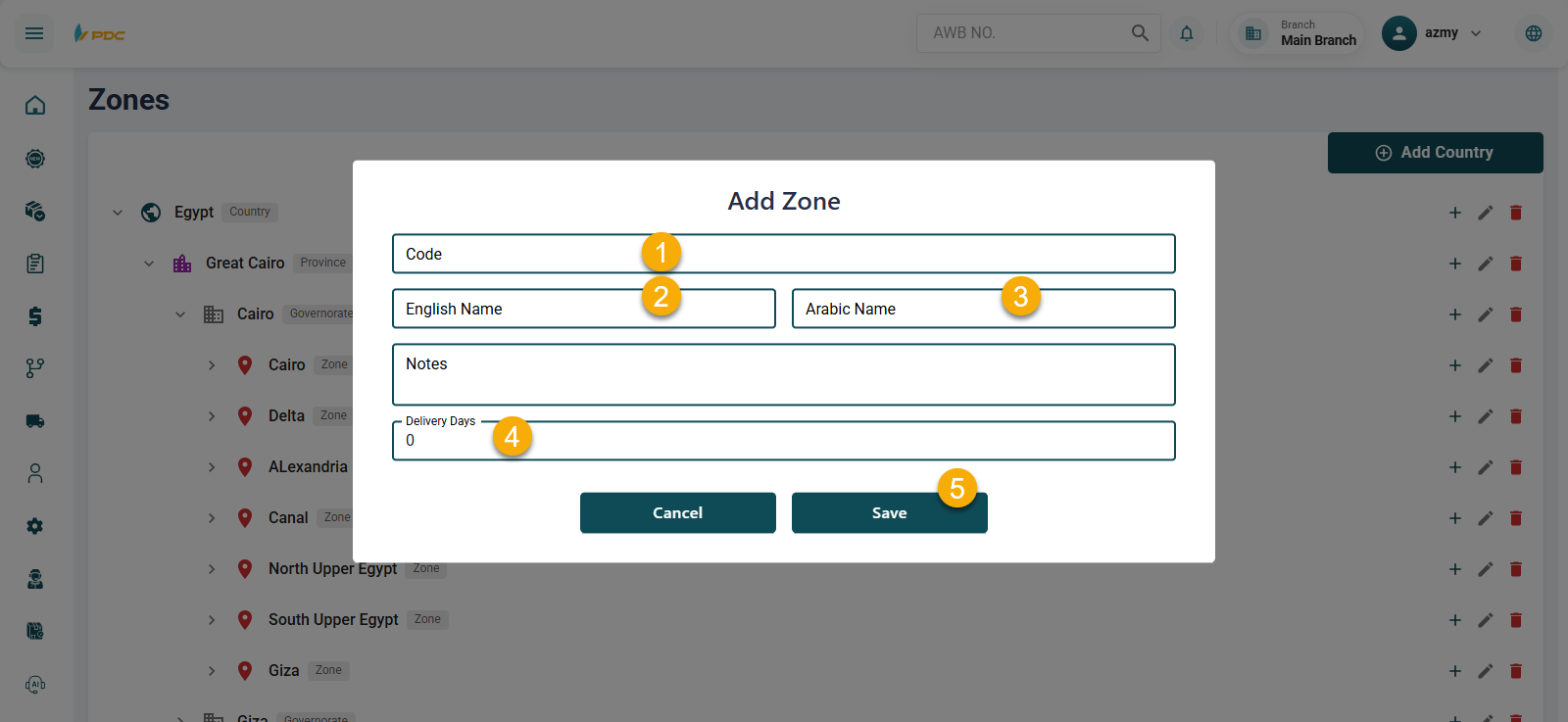Focus the Arabic Name field

click(984, 309)
